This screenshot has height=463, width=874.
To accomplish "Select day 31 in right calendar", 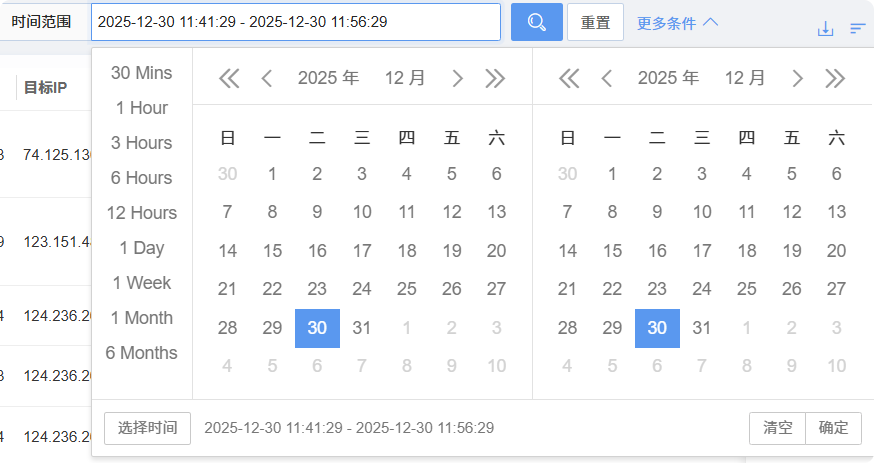I will coord(702,328).
